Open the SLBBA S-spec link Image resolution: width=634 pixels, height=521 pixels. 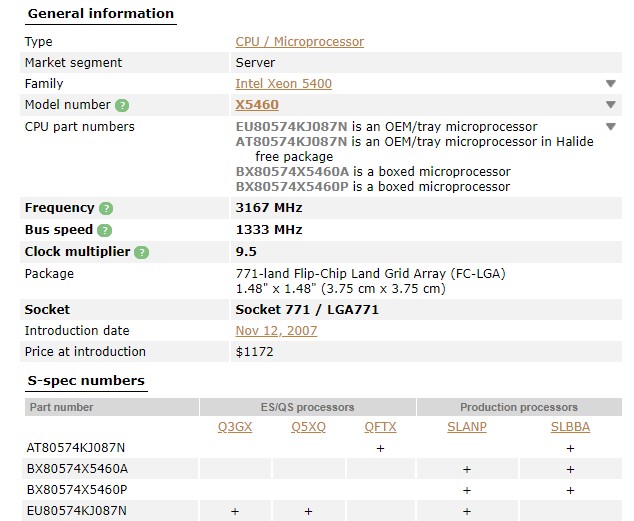pyautogui.click(x=570, y=427)
